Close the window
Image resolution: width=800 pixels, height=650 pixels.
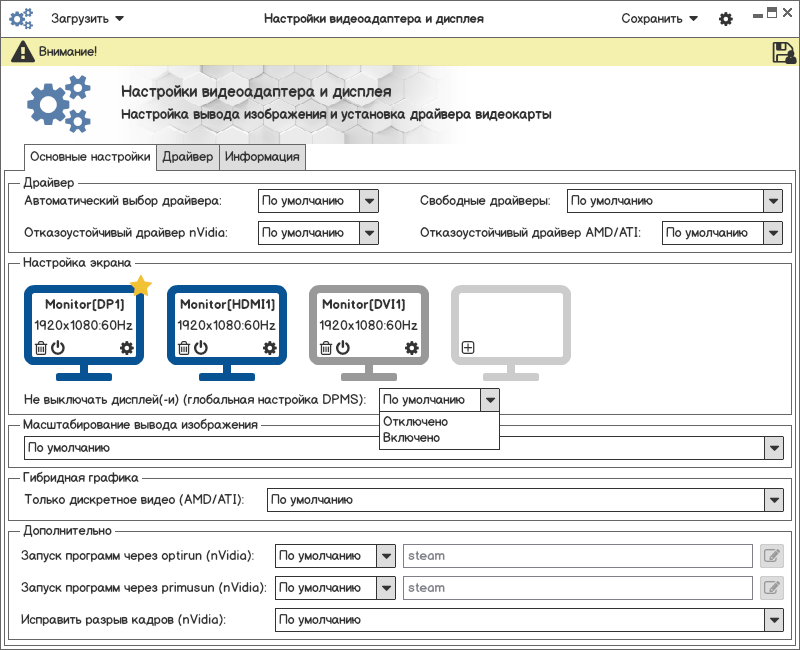(x=787, y=13)
